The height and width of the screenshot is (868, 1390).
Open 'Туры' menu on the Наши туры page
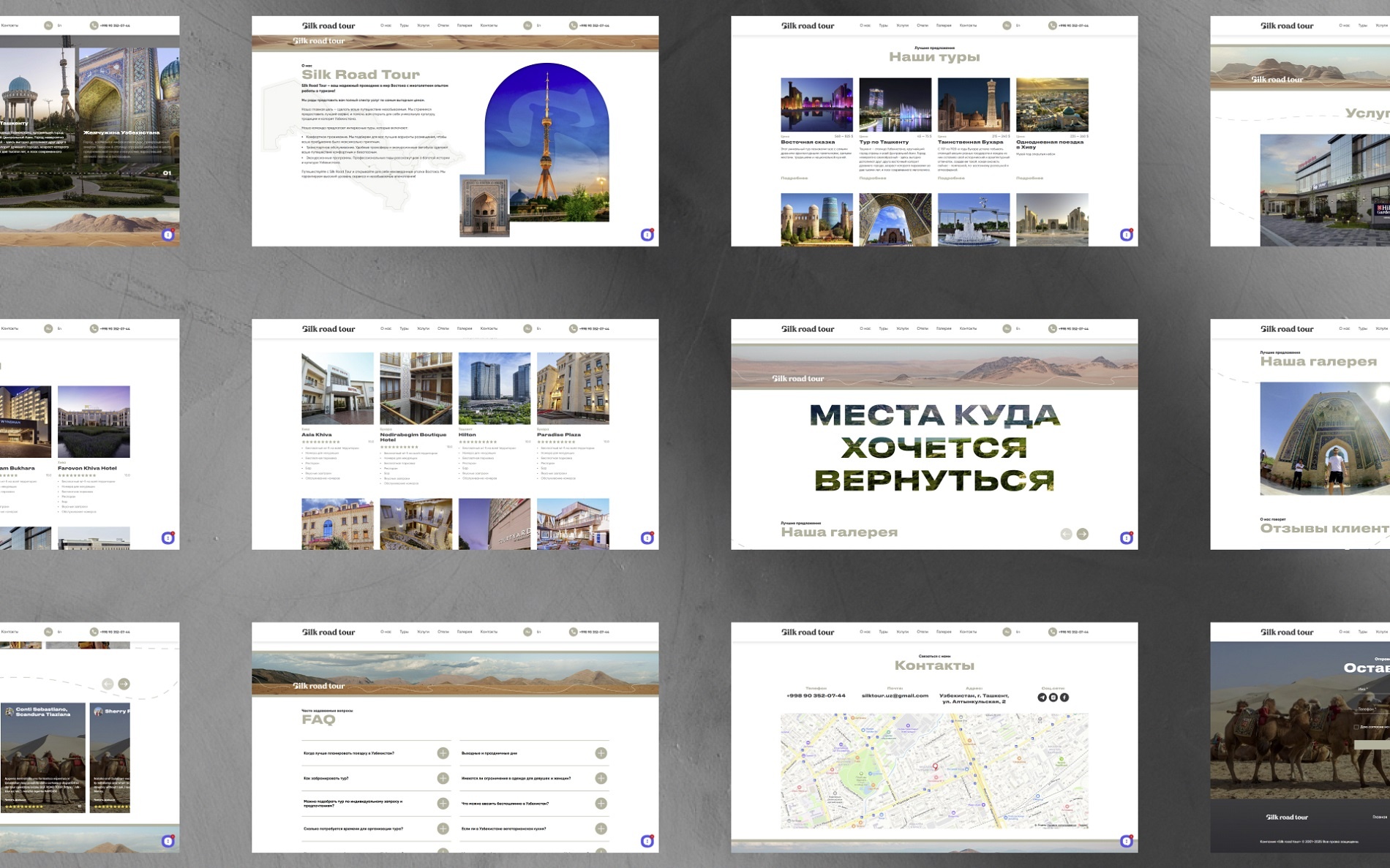pyautogui.click(x=883, y=26)
